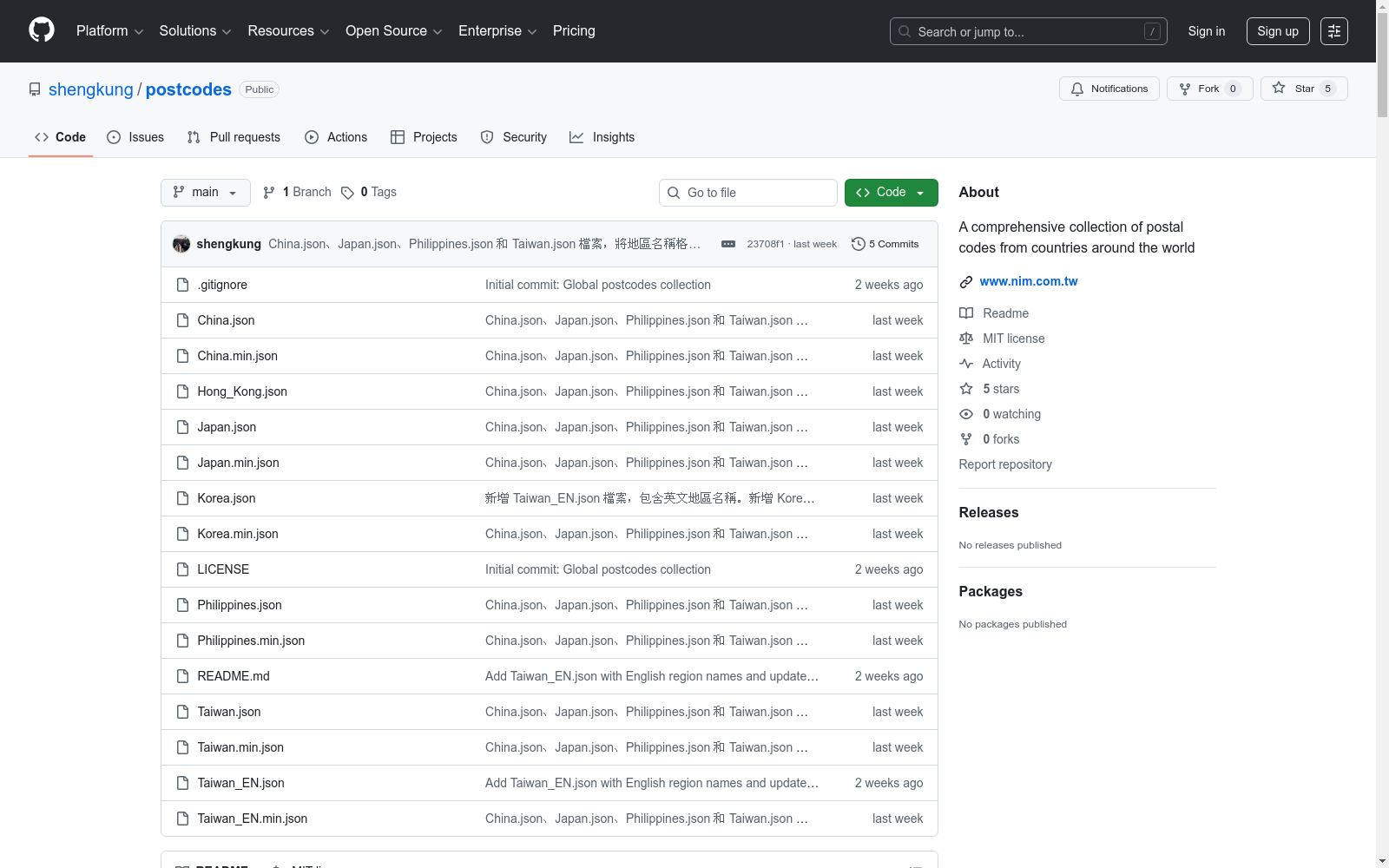Click the Sign in link
This screenshot has height=868, width=1389.
[x=1207, y=31]
